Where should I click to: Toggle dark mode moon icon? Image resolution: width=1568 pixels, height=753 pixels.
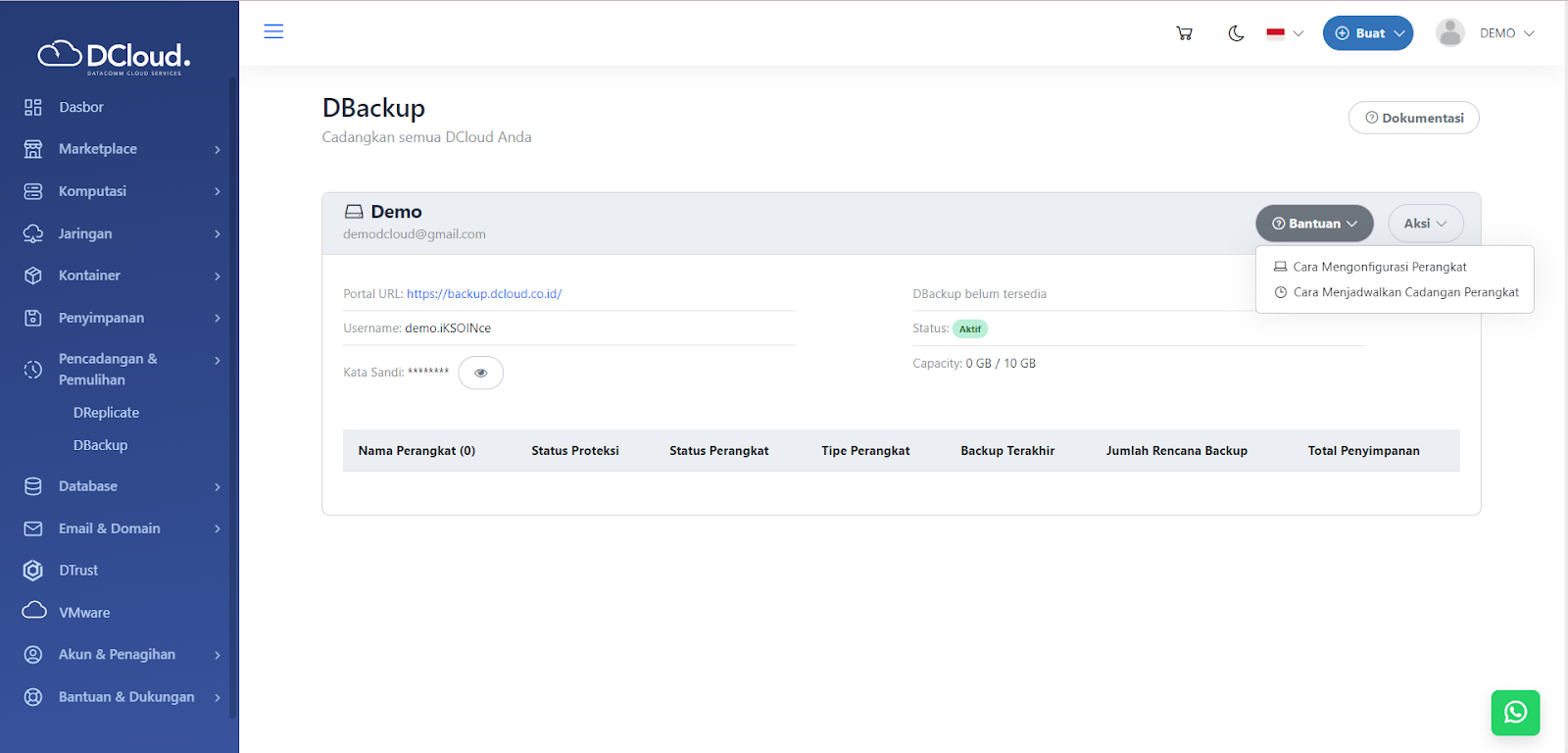(1236, 33)
